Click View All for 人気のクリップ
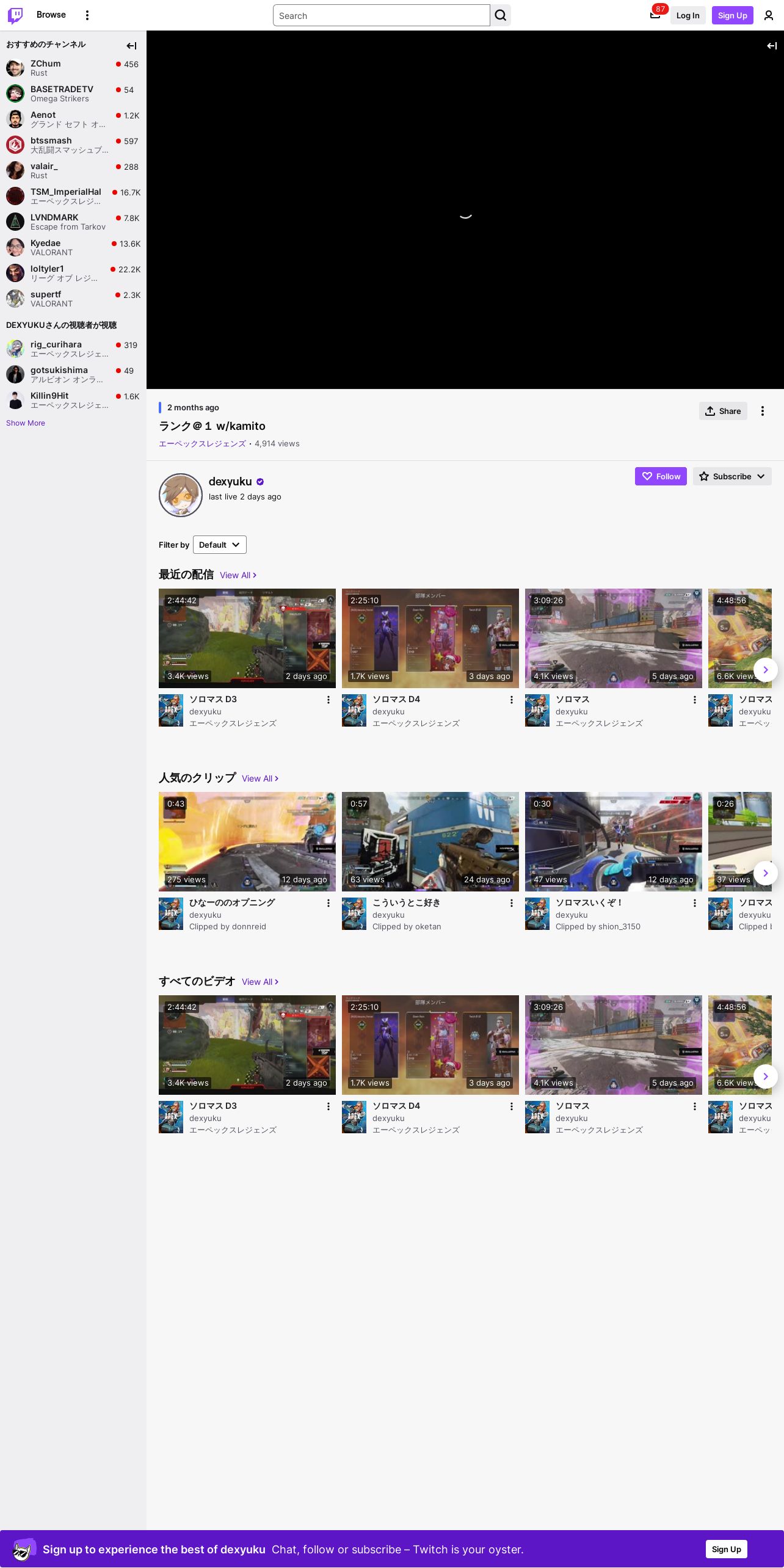Viewport: 784px width, 1568px height. [260, 779]
